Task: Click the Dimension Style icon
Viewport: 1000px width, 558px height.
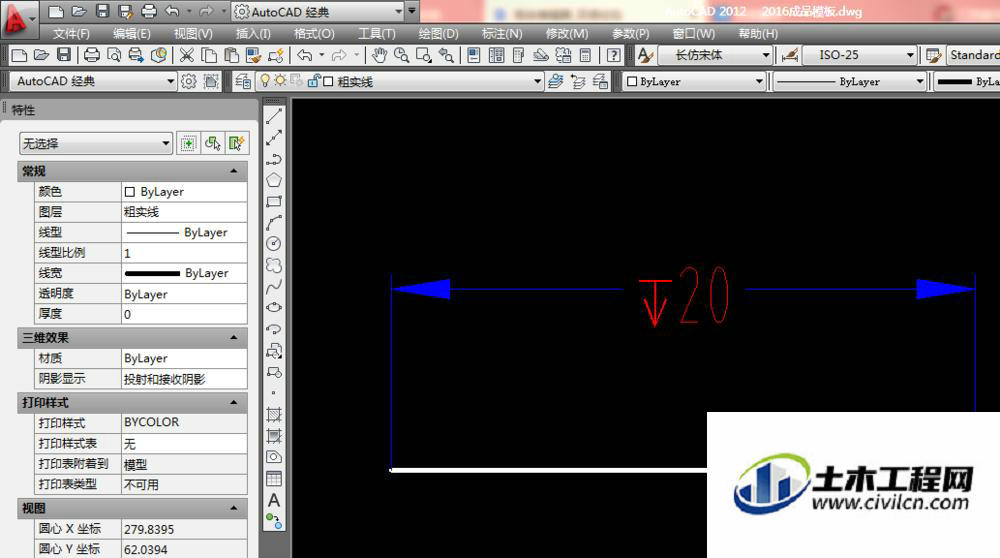Action: tap(790, 55)
